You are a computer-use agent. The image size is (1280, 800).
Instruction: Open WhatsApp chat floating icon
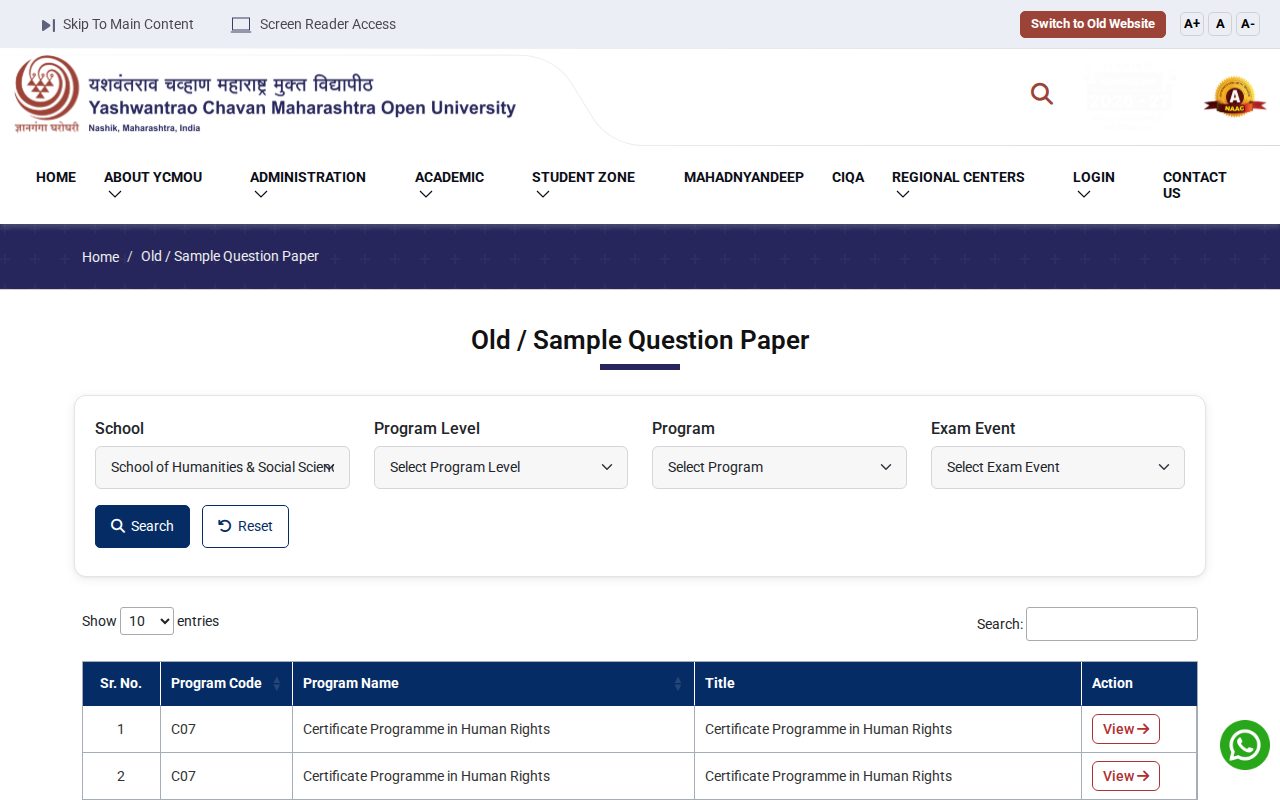tap(1245, 745)
